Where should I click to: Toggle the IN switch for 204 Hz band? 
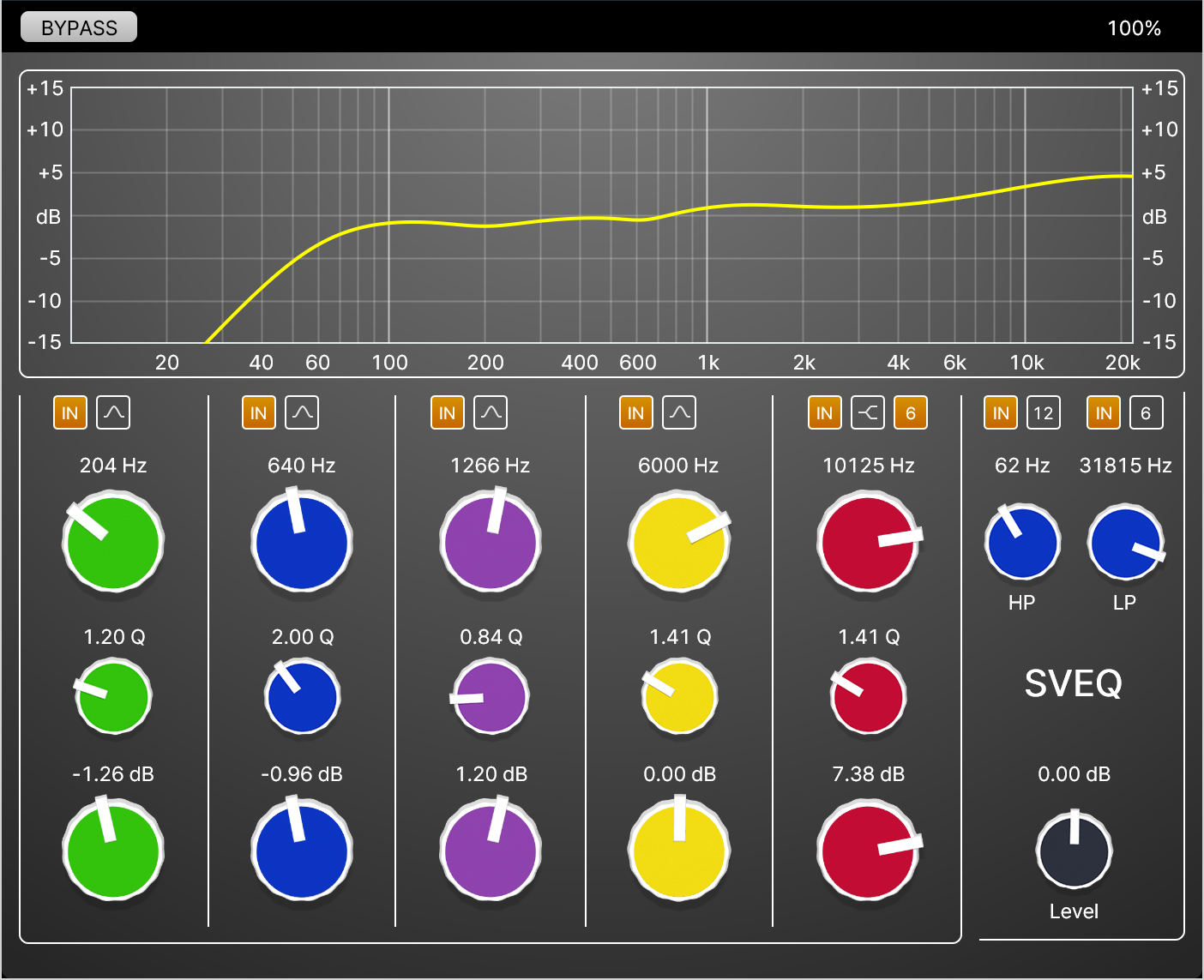point(70,412)
